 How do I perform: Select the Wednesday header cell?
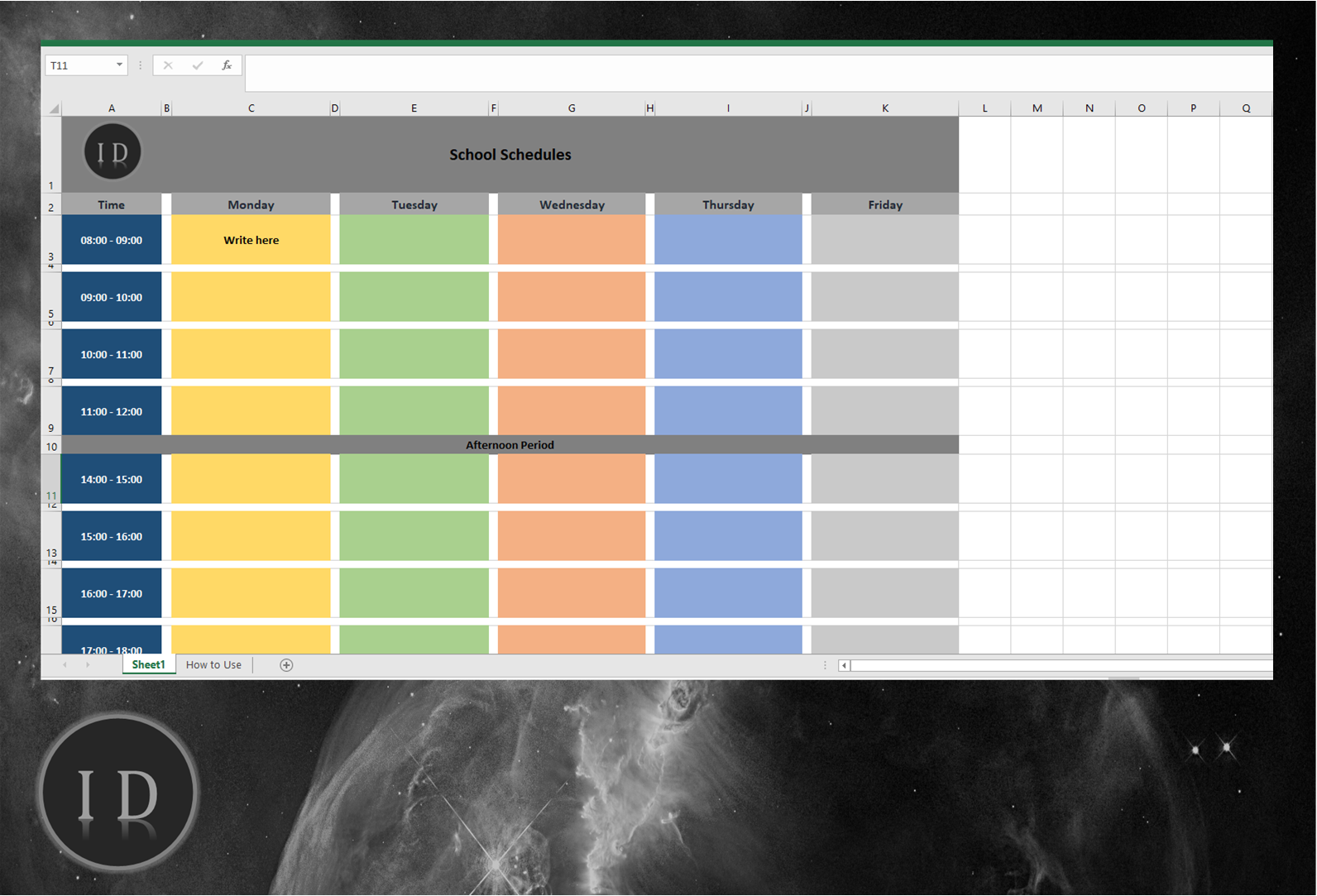[x=572, y=204]
